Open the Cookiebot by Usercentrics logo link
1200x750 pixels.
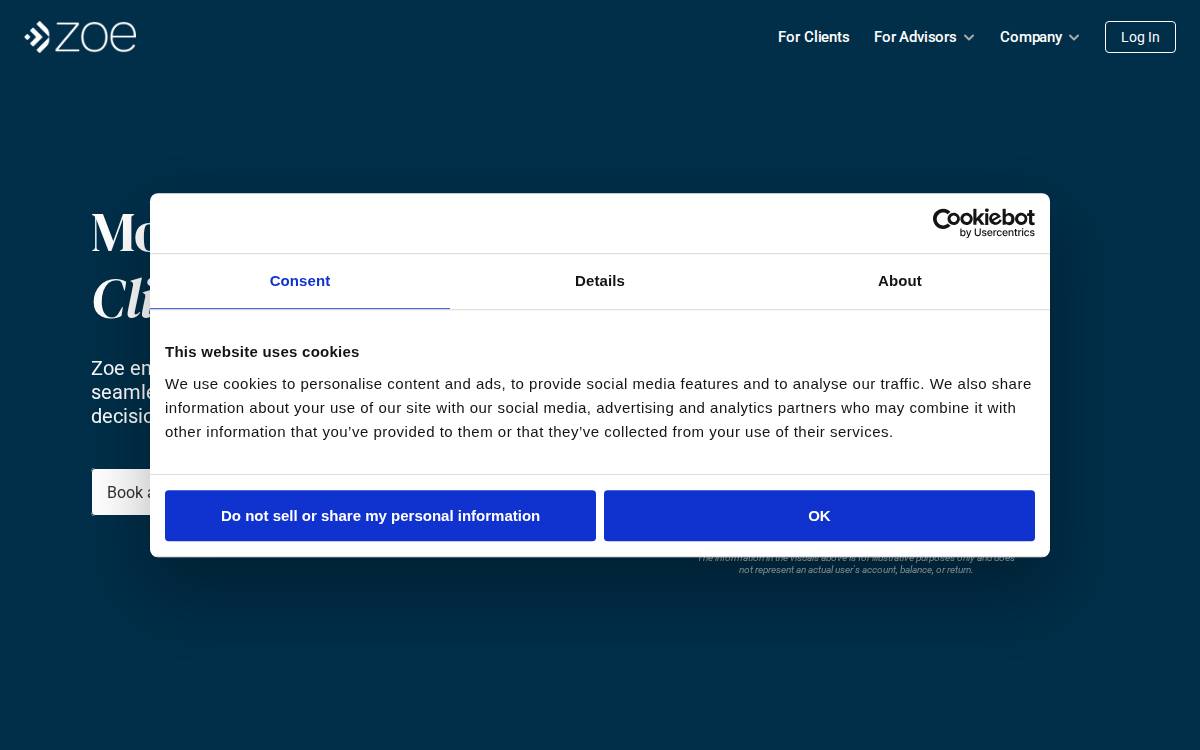tap(983, 223)
